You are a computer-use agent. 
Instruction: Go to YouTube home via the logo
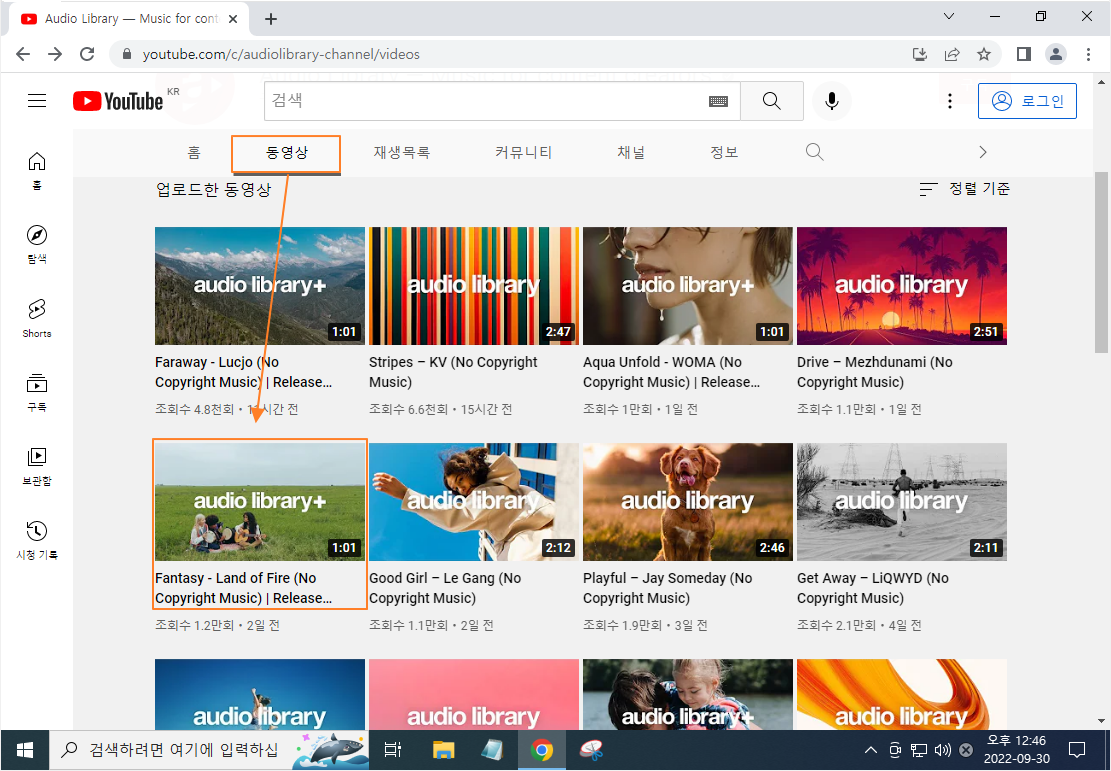click(x=118, y=101)
